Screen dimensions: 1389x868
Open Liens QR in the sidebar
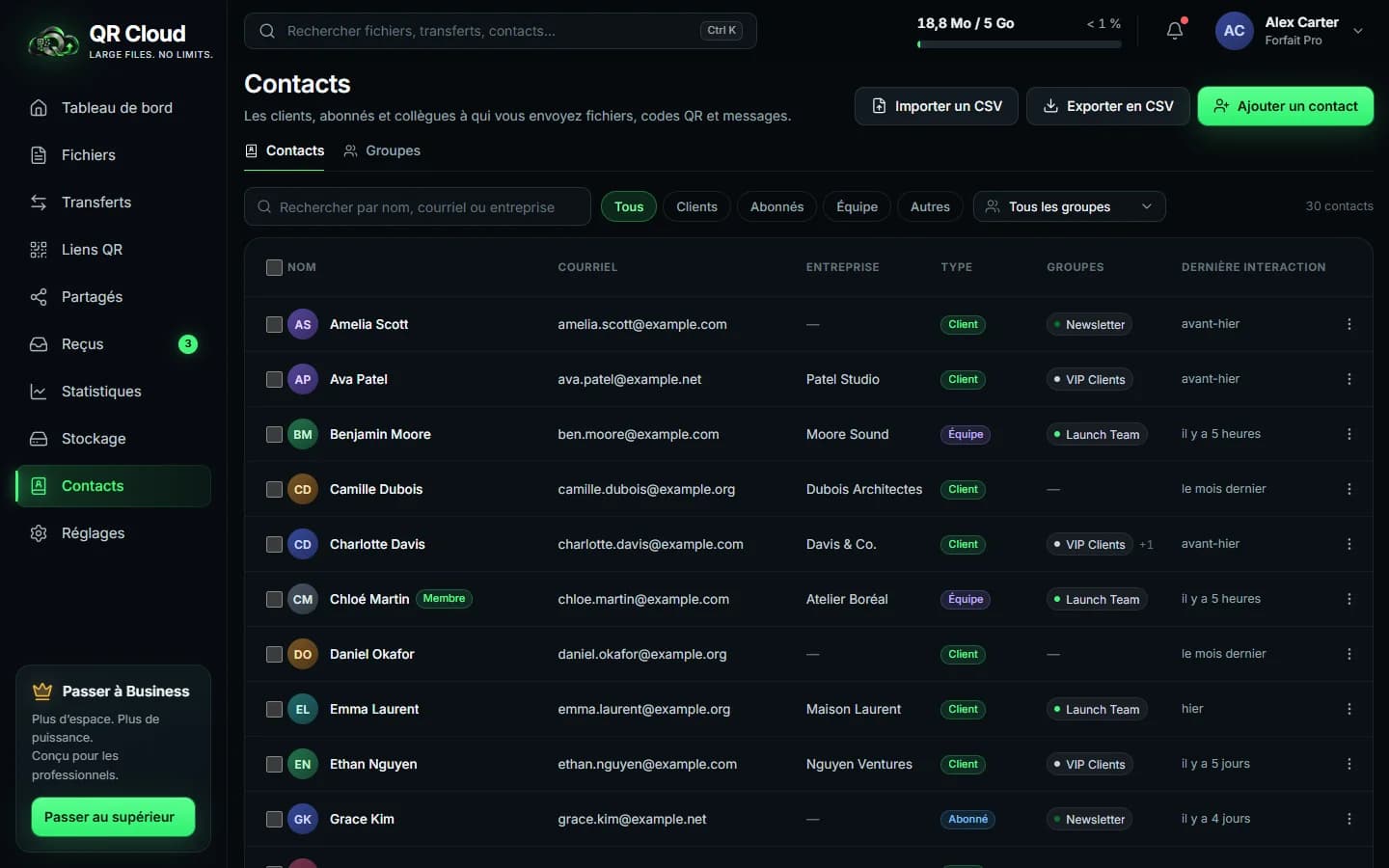114,250
